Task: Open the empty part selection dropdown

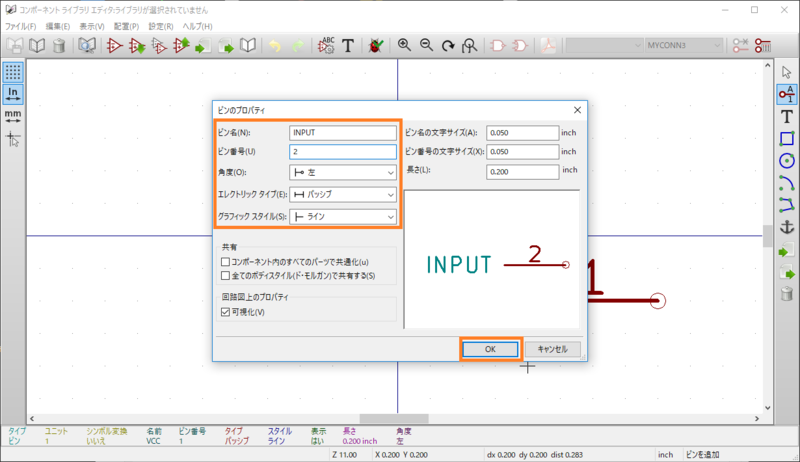Action: point(604,45)
